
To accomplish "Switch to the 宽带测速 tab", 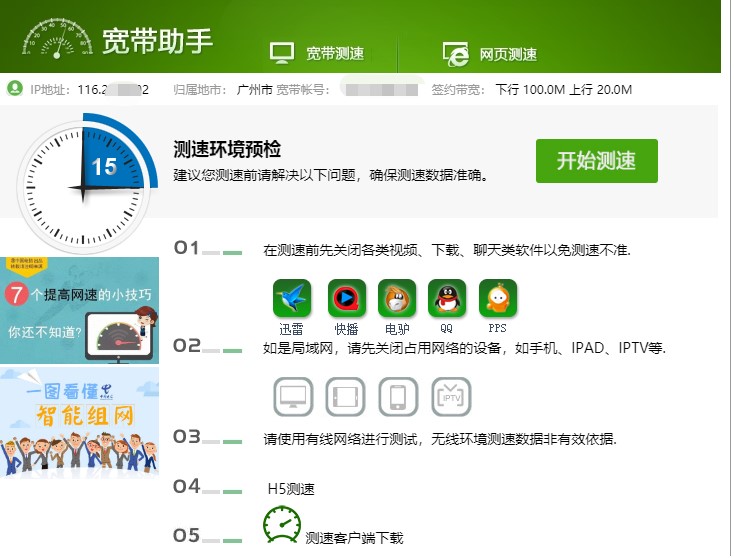I will pos(317,53).
